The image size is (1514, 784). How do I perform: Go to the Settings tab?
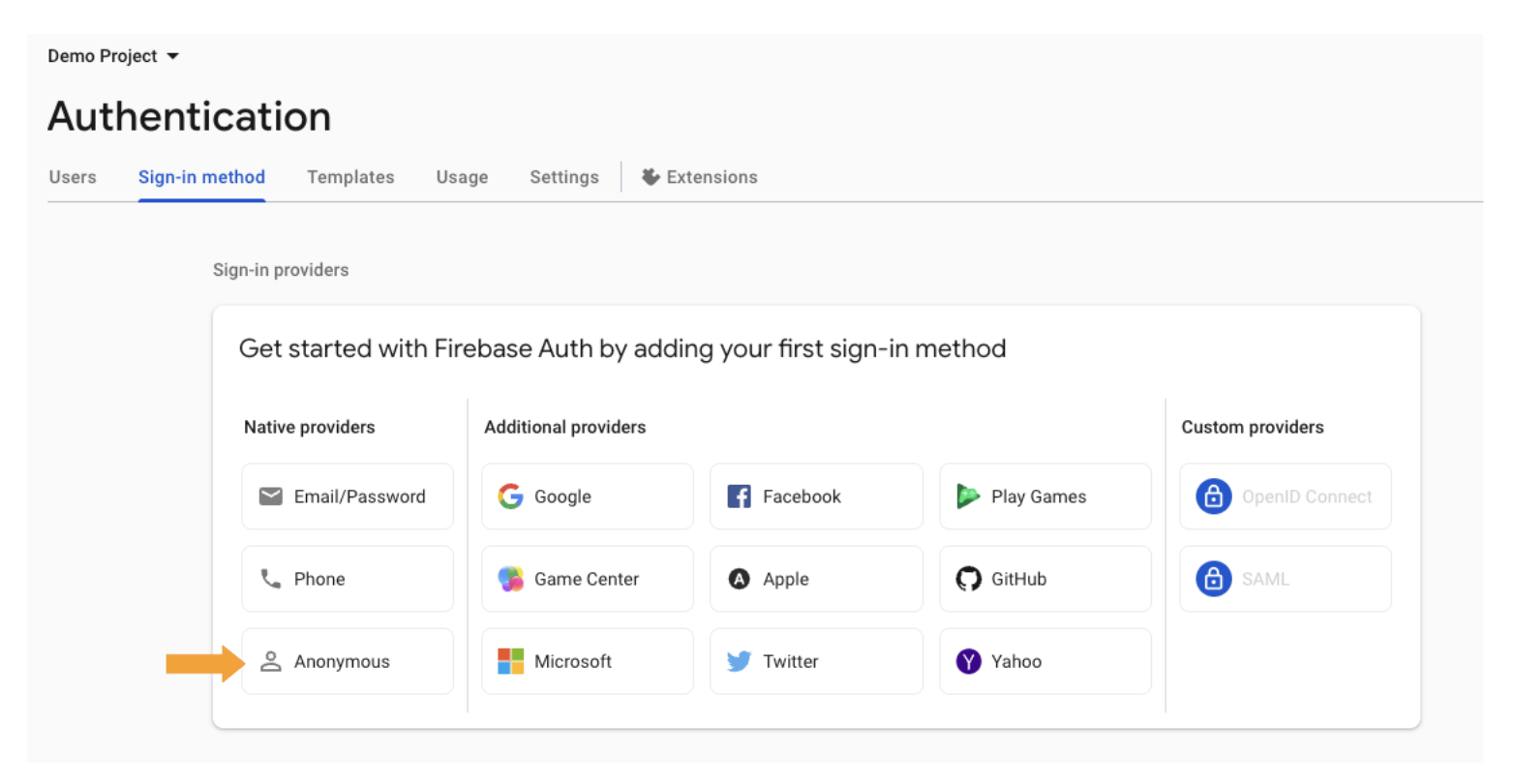pyautogui.click(x=564, y=177)
